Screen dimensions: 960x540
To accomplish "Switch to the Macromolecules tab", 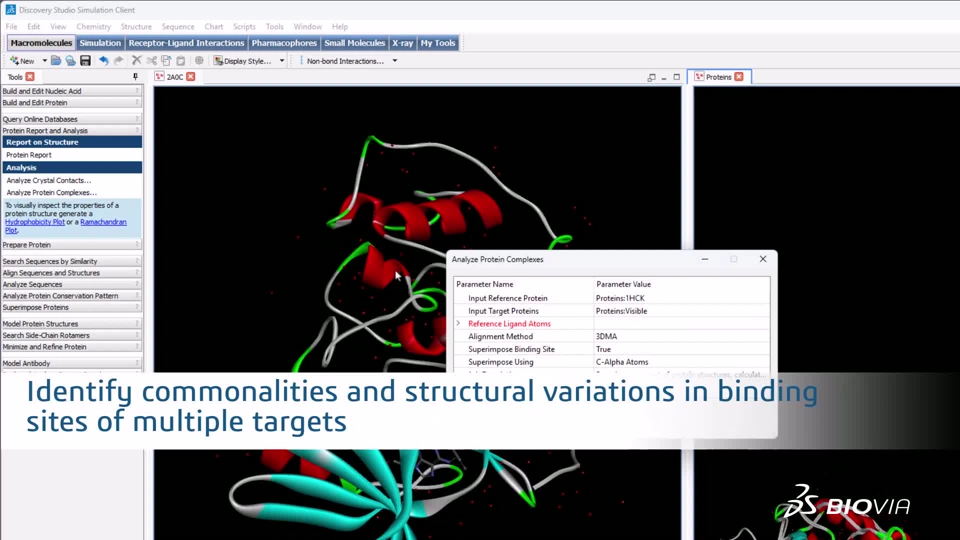I will pos(41,43).
